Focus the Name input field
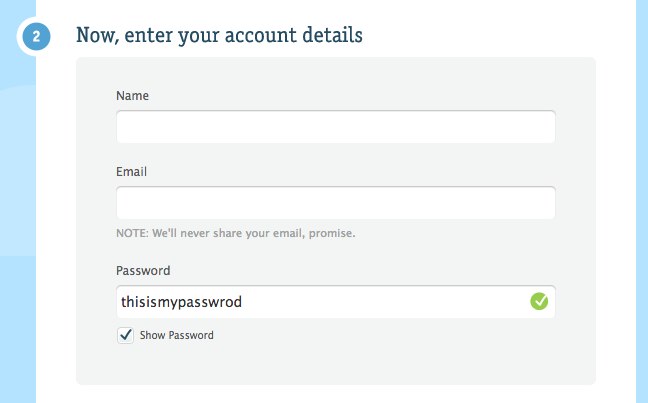The height and width of the screenshot is (403, 648). 336,127
